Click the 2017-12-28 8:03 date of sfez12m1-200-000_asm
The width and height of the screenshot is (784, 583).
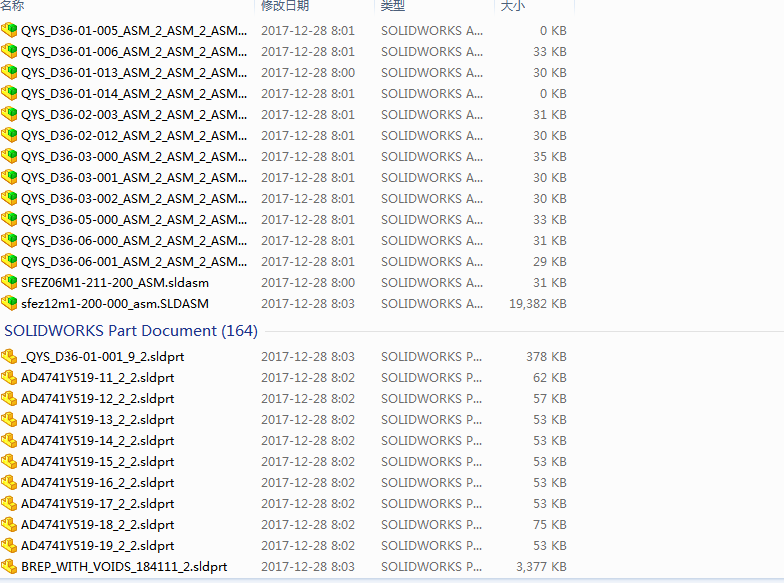308,304
